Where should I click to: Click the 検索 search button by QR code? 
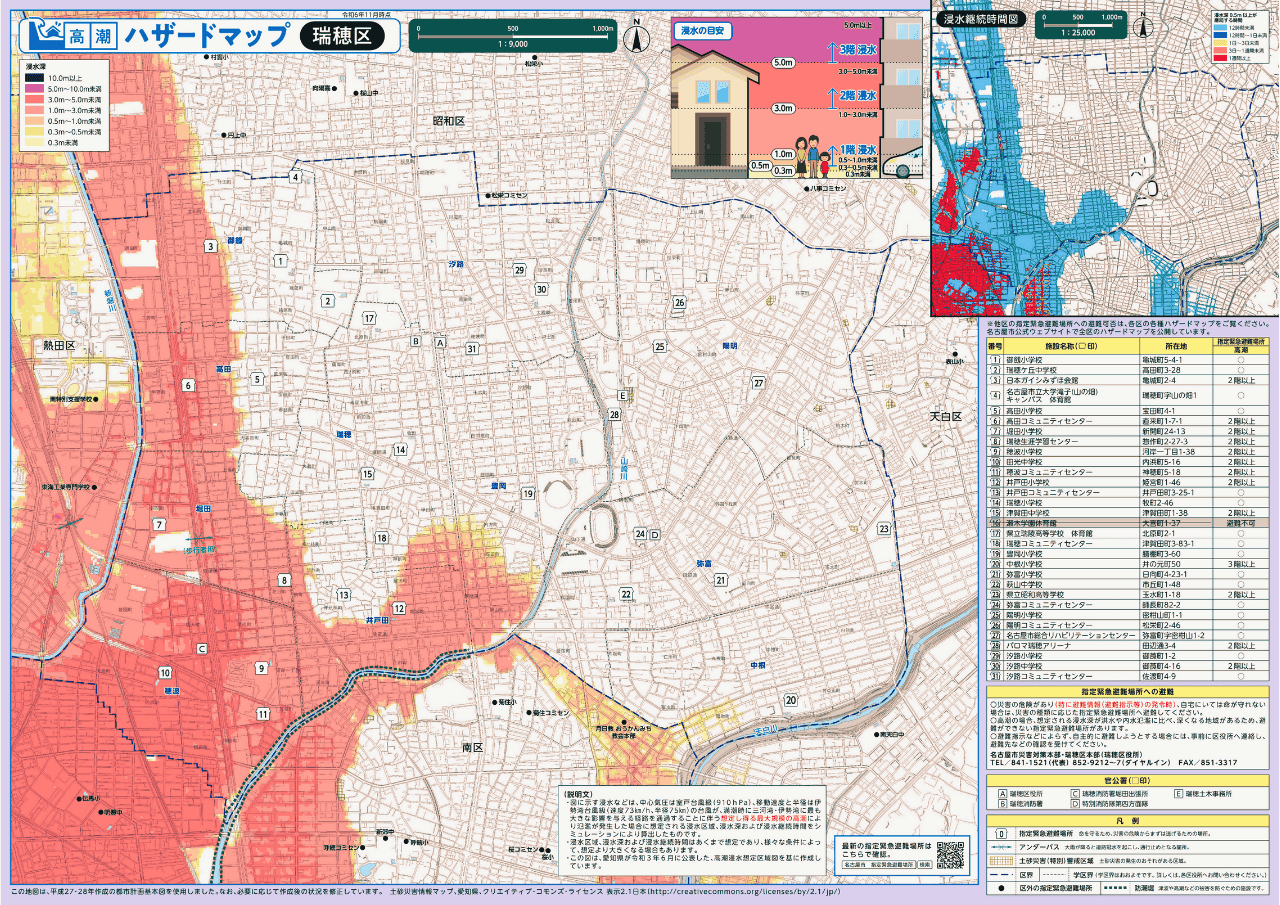click(924, 863)
